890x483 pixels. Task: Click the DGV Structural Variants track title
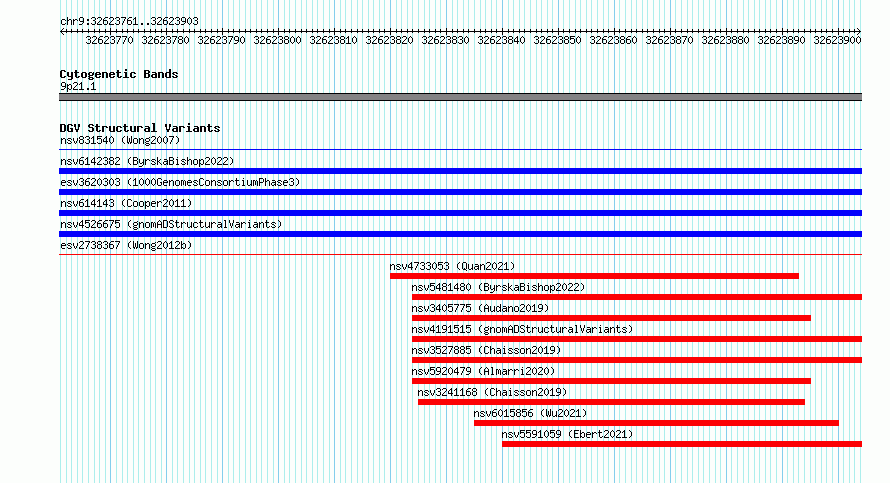tap(140, 128)
